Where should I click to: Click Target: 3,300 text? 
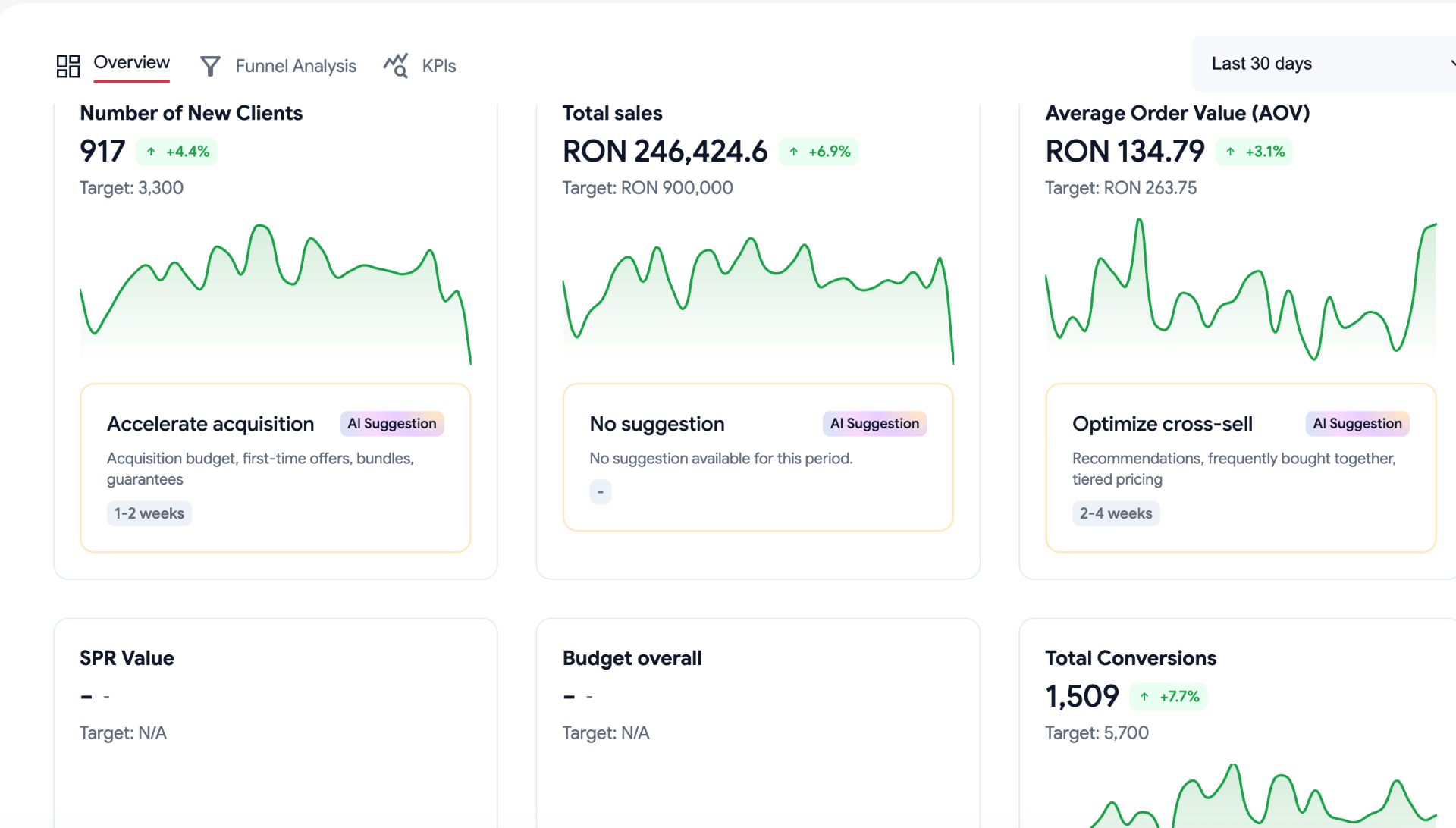click(131, 188)
